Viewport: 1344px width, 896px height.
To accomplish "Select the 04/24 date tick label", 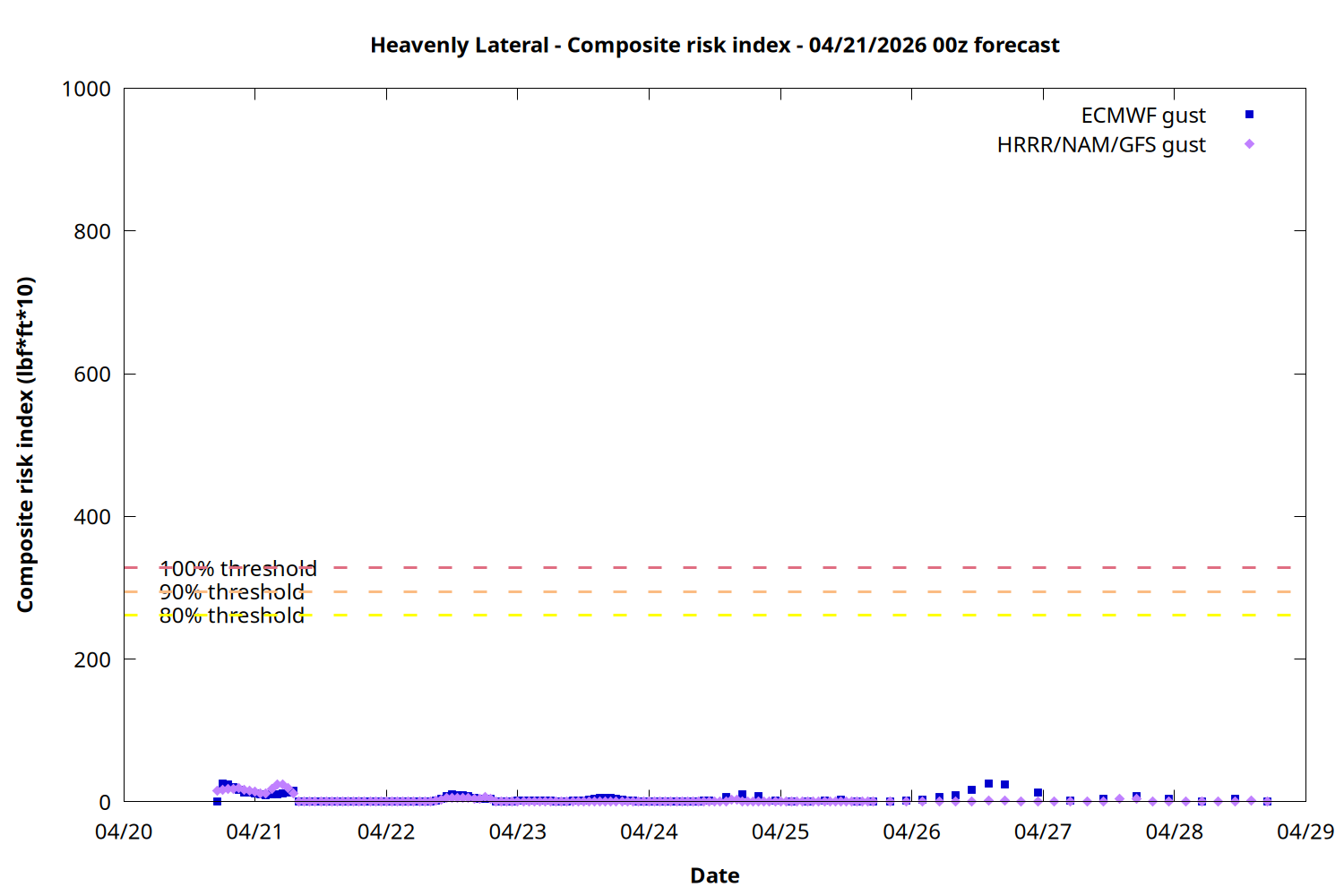I will [649, 831].
